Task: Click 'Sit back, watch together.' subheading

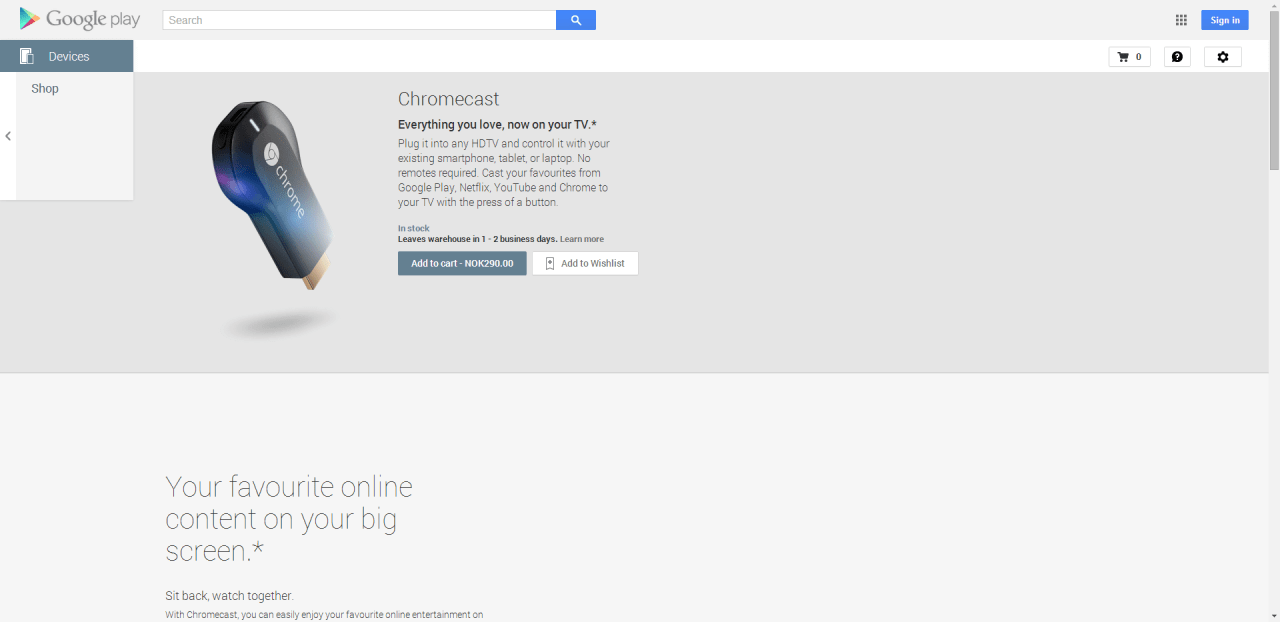Action: [229, 595]
